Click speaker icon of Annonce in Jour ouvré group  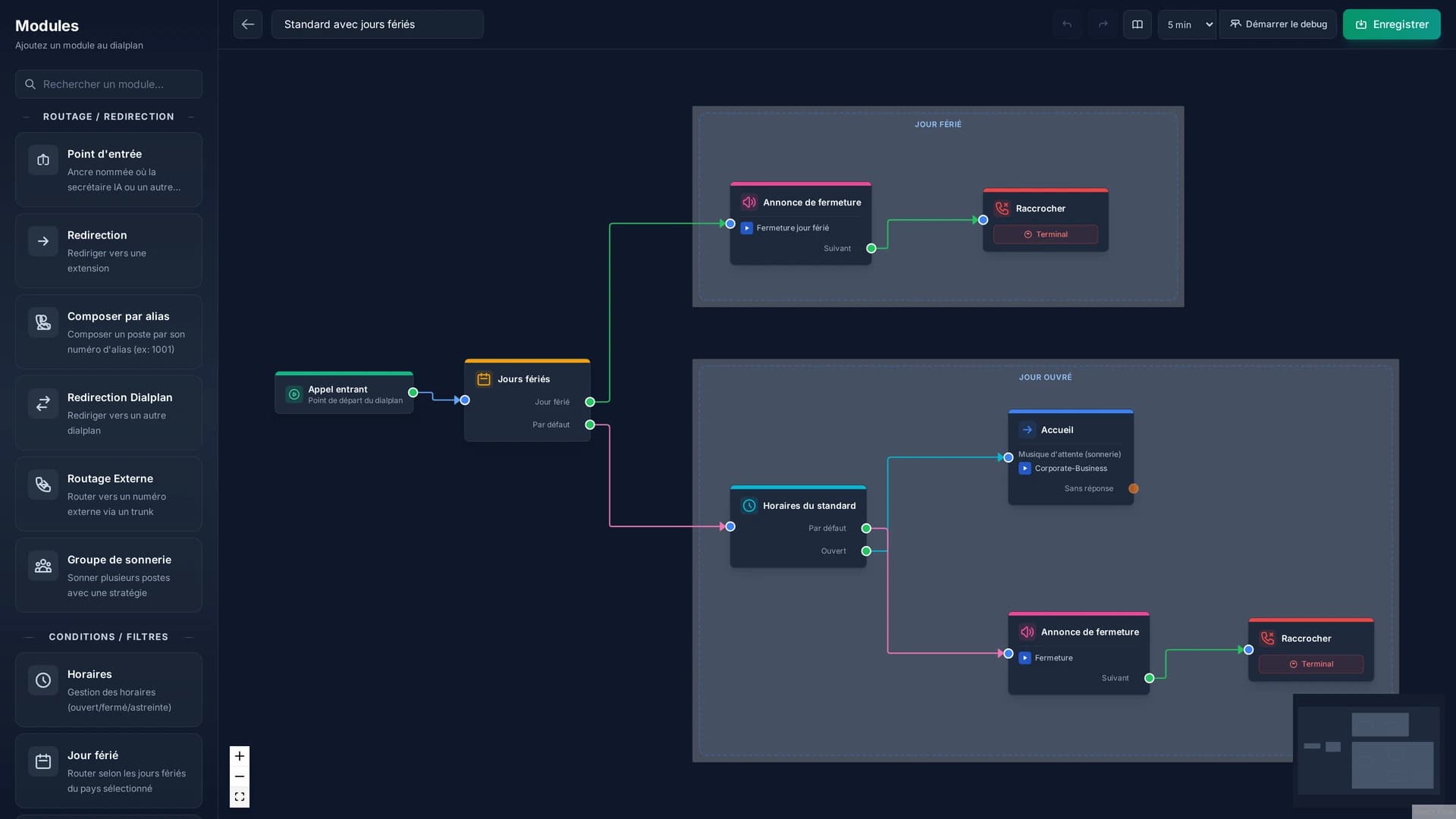pyautogui.click(x=1028, y=632)
